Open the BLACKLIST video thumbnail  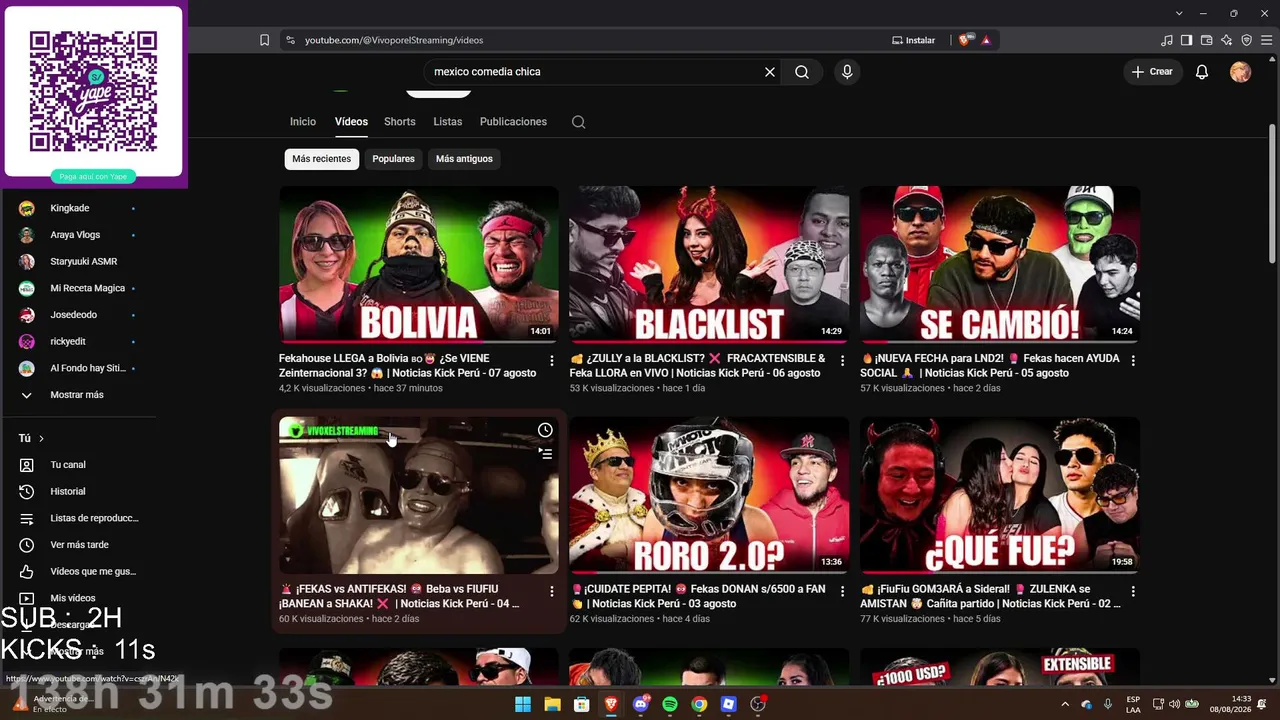[x=709, y=264]
